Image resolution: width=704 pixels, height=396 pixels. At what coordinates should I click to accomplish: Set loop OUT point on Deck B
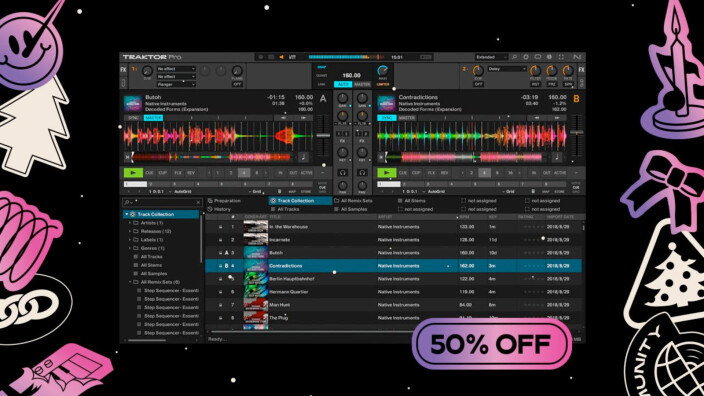pyautogui.click(x=546, y=173)
